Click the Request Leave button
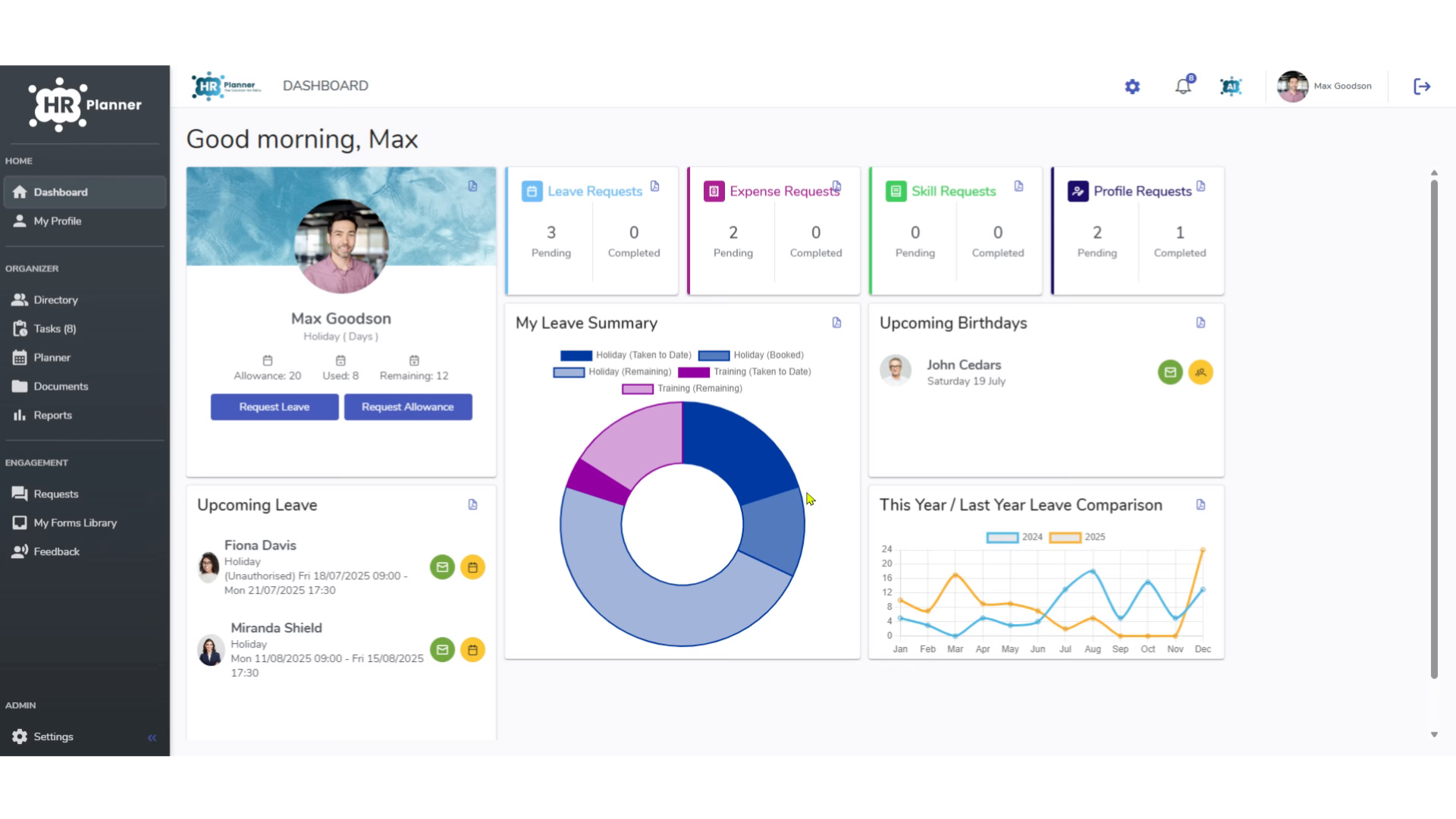Viewport: 1456px width, 819px height. coord(275,407)
